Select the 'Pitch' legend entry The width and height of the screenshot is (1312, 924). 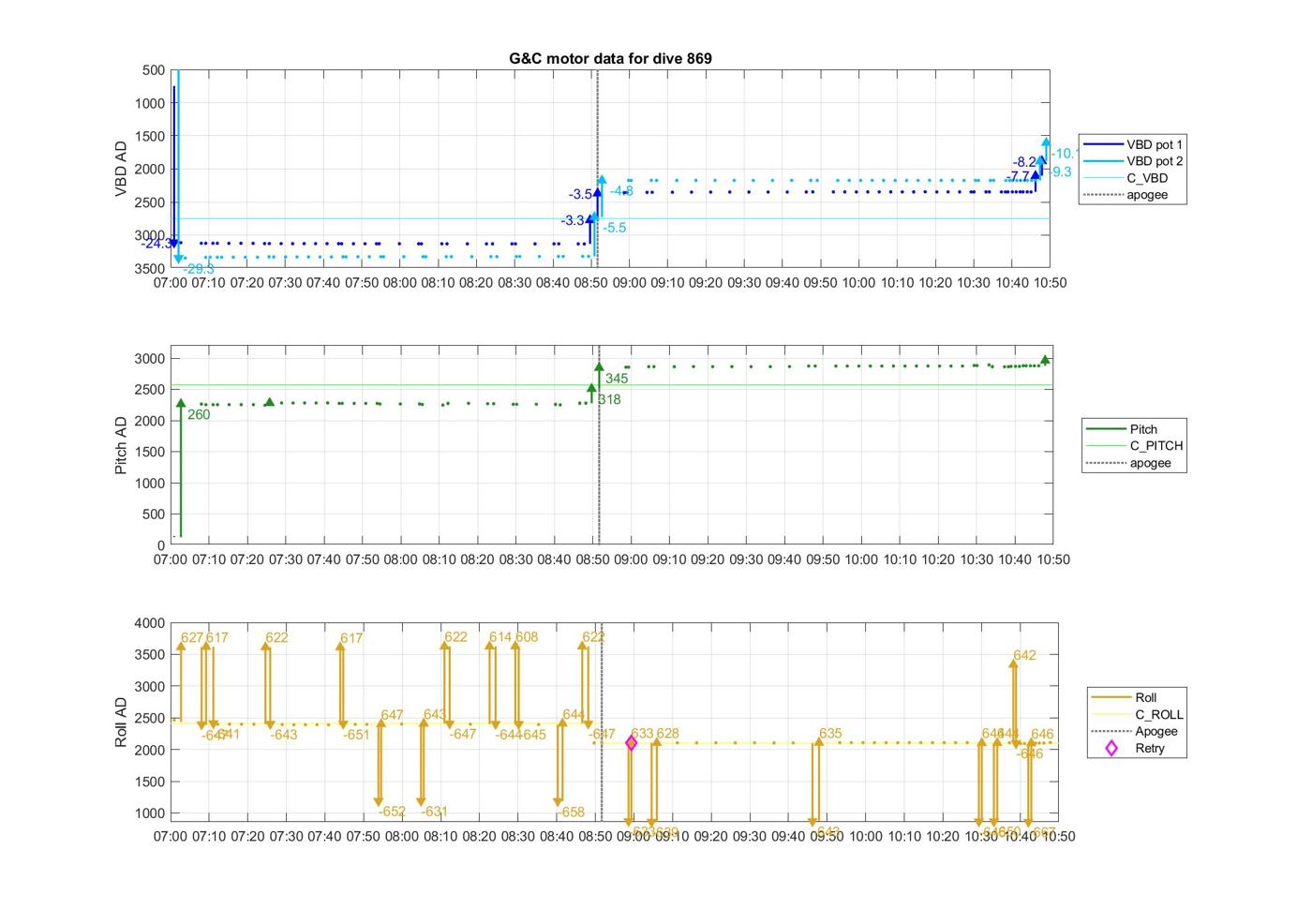1136,429
